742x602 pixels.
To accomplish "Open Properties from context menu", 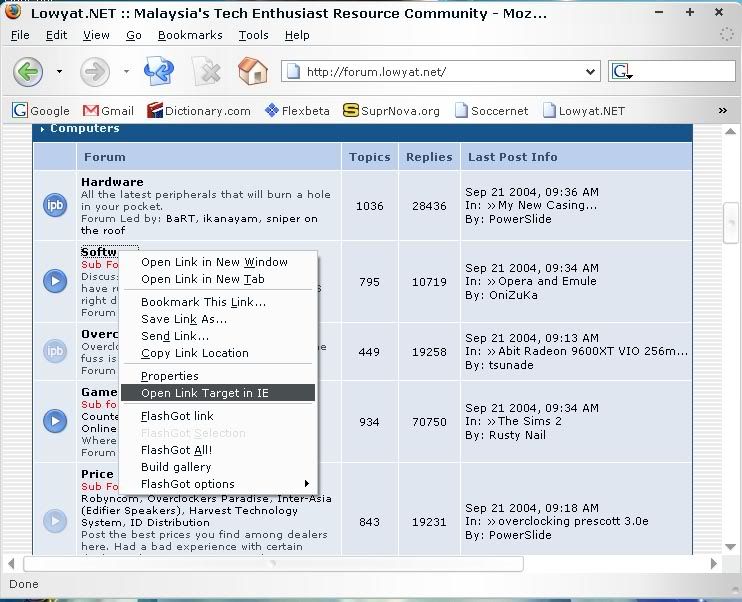I will (x=218, y=376).
